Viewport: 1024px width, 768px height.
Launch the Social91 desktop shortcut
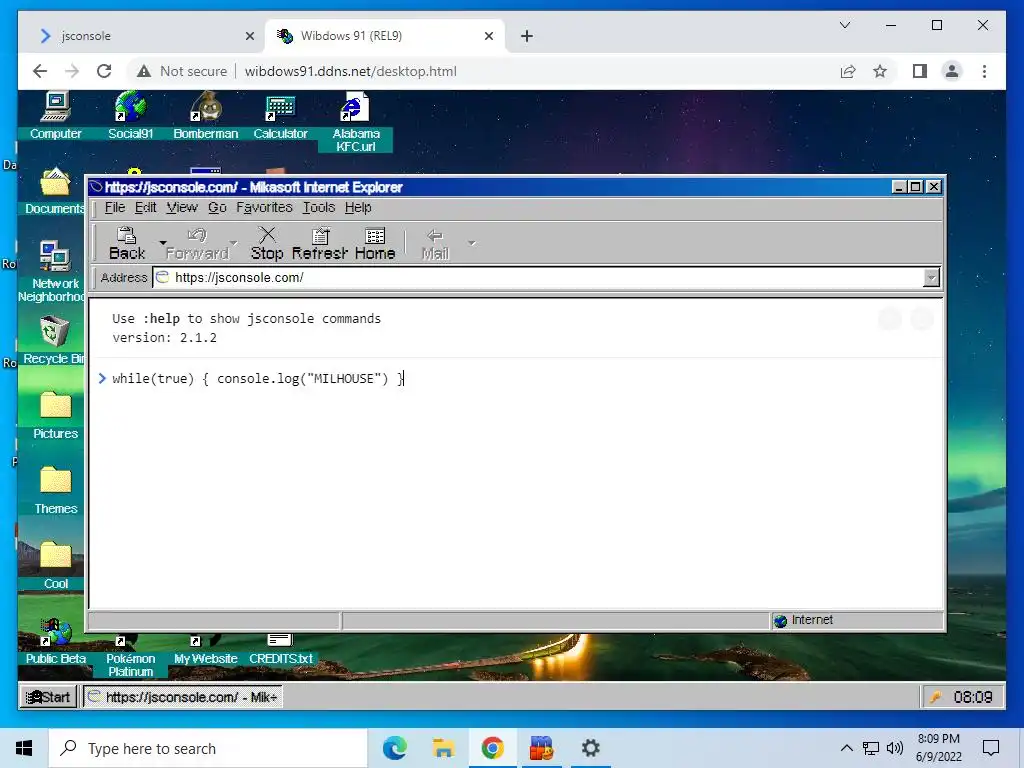click(x=131, y=116)
